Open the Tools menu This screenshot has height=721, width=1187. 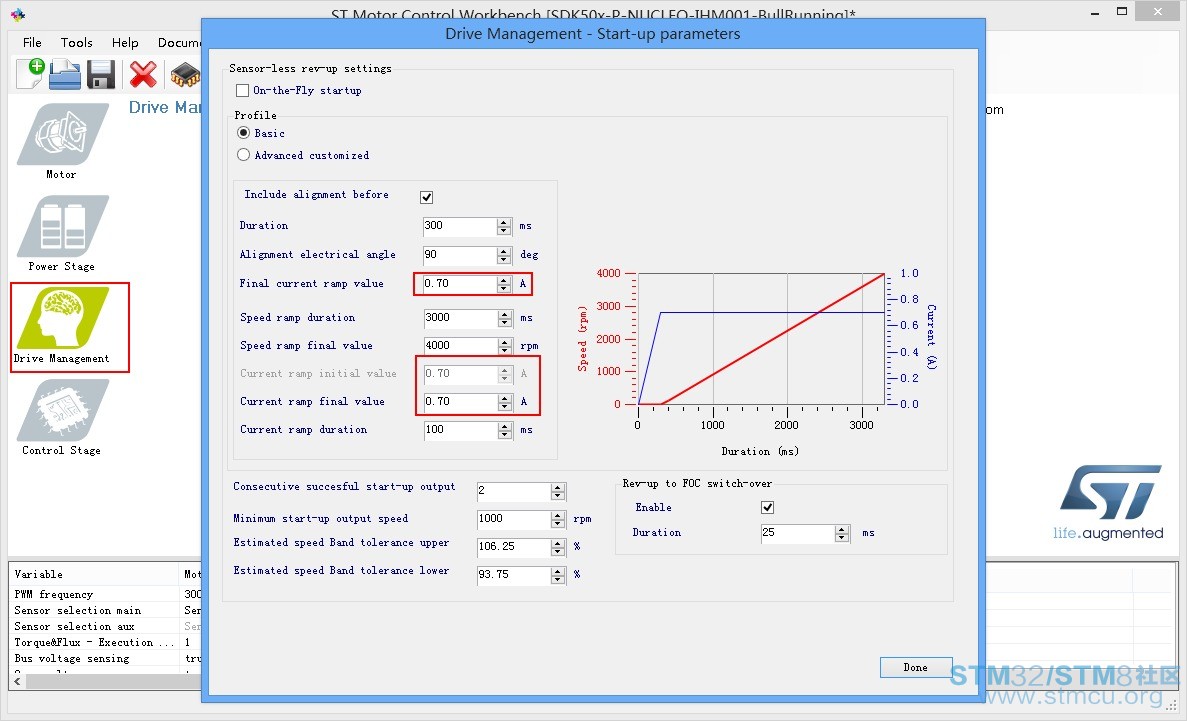pyautogui.click(x=76, y=42)
